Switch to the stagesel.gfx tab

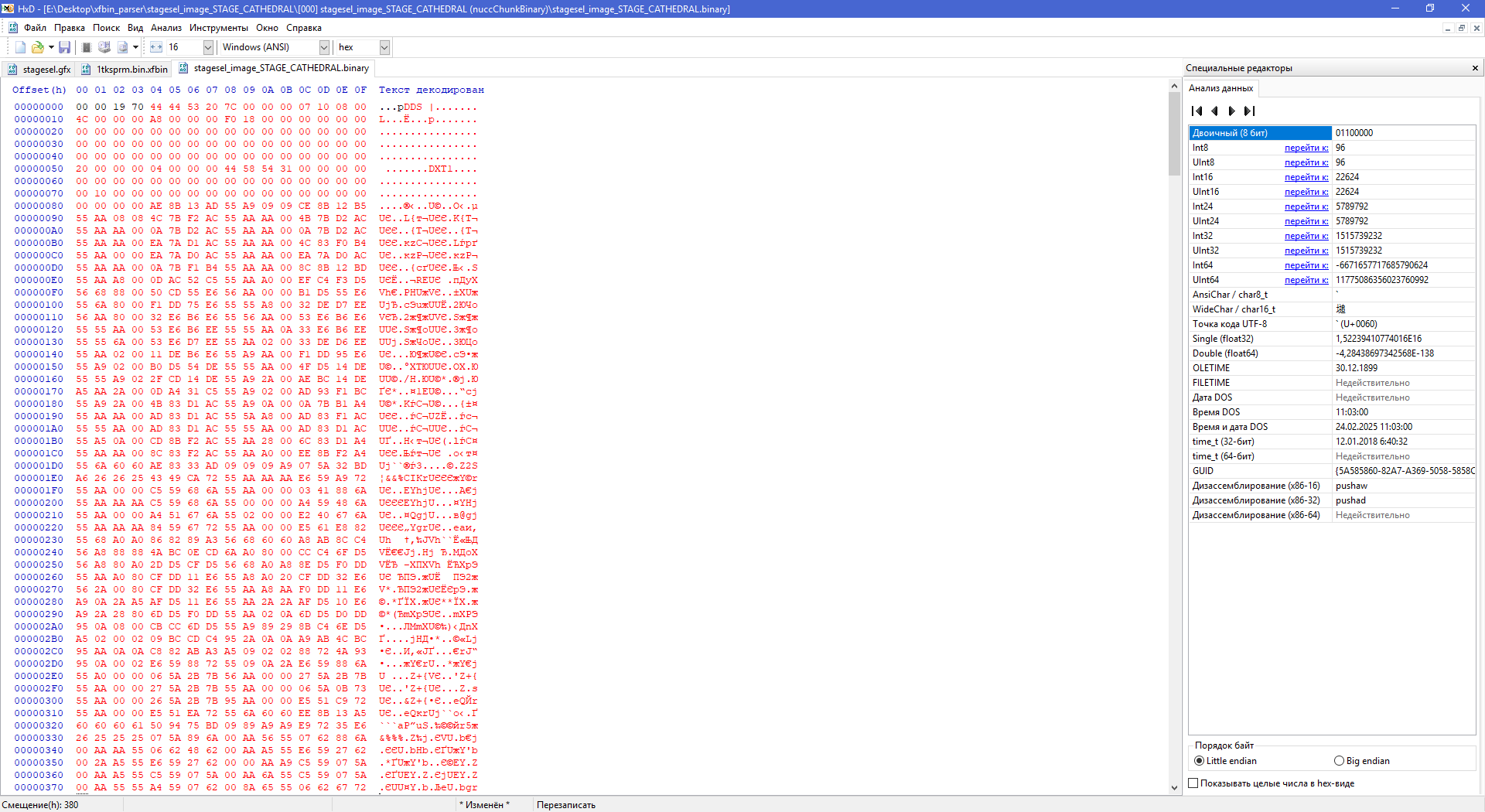(x=39, y=69)
